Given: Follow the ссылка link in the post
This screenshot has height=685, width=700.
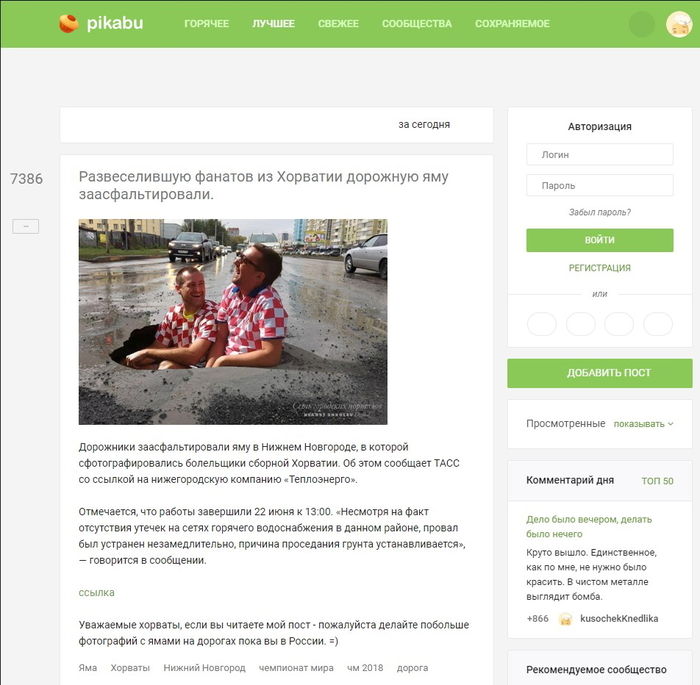Looking at the screenshot, I should tap(96, 593).
